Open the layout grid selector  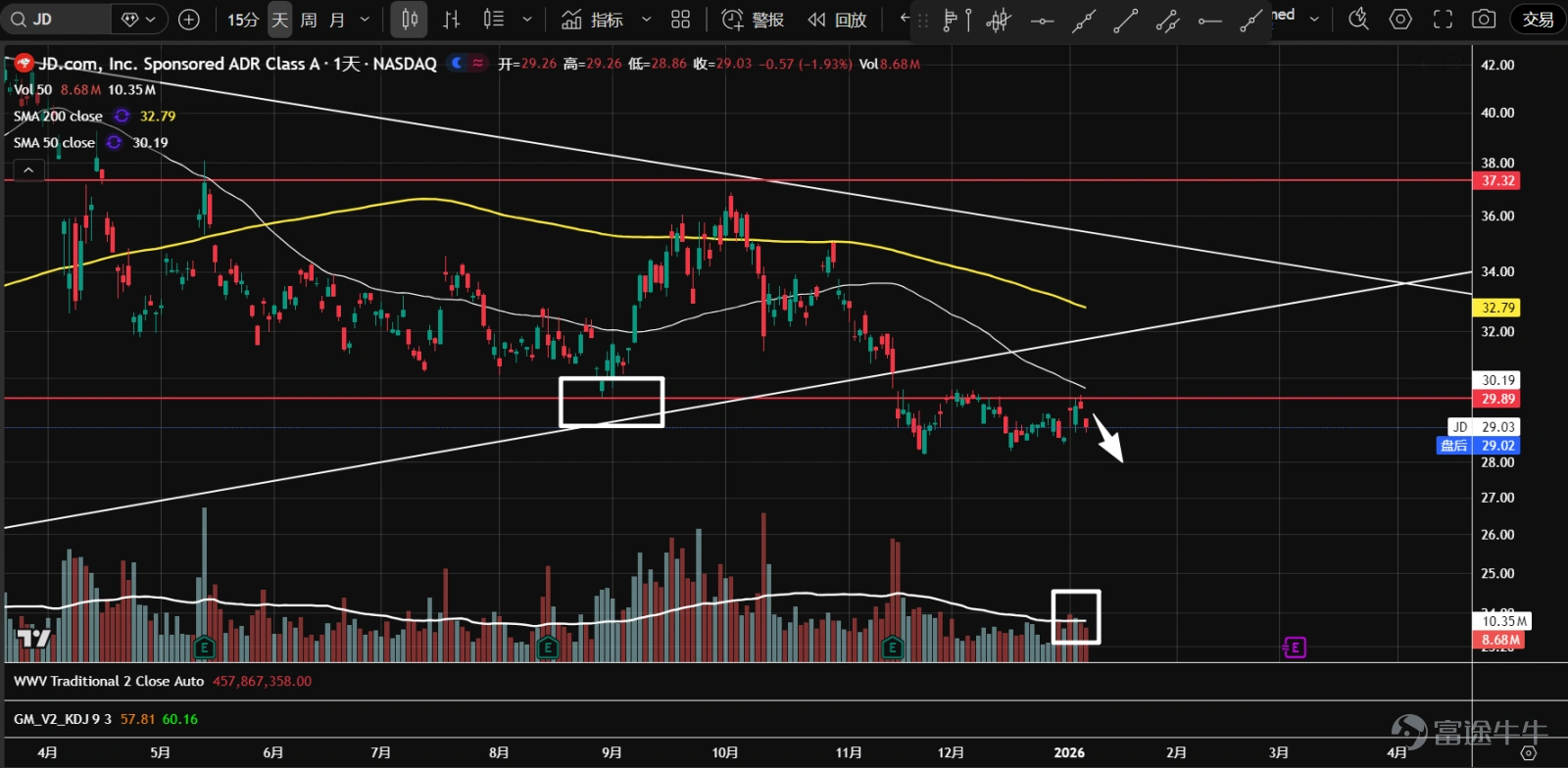pyautogui.click(x=681, y=20)
